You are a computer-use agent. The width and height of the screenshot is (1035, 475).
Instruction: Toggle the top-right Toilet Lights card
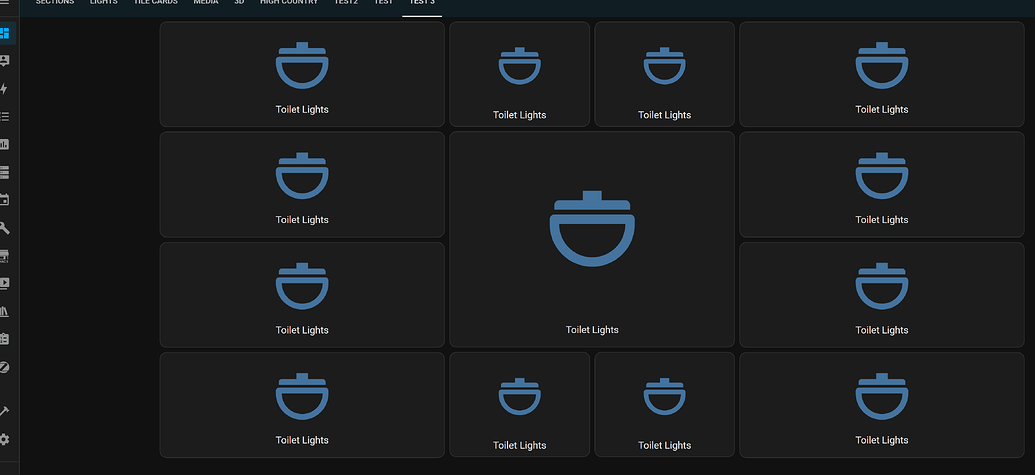pyautogui.click(x=882, y=74)
